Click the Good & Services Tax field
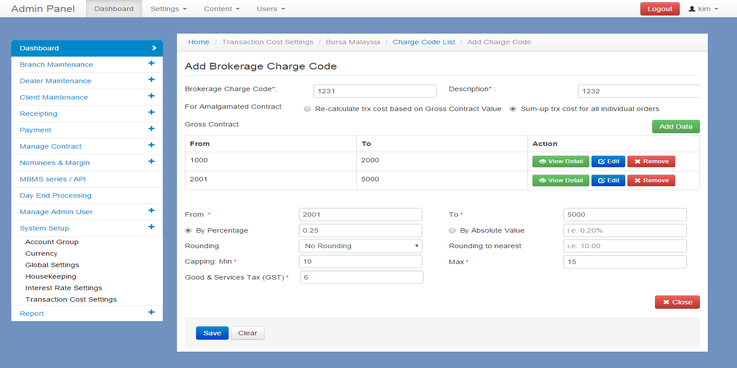The image size is (737, 368). coord(361,277)
